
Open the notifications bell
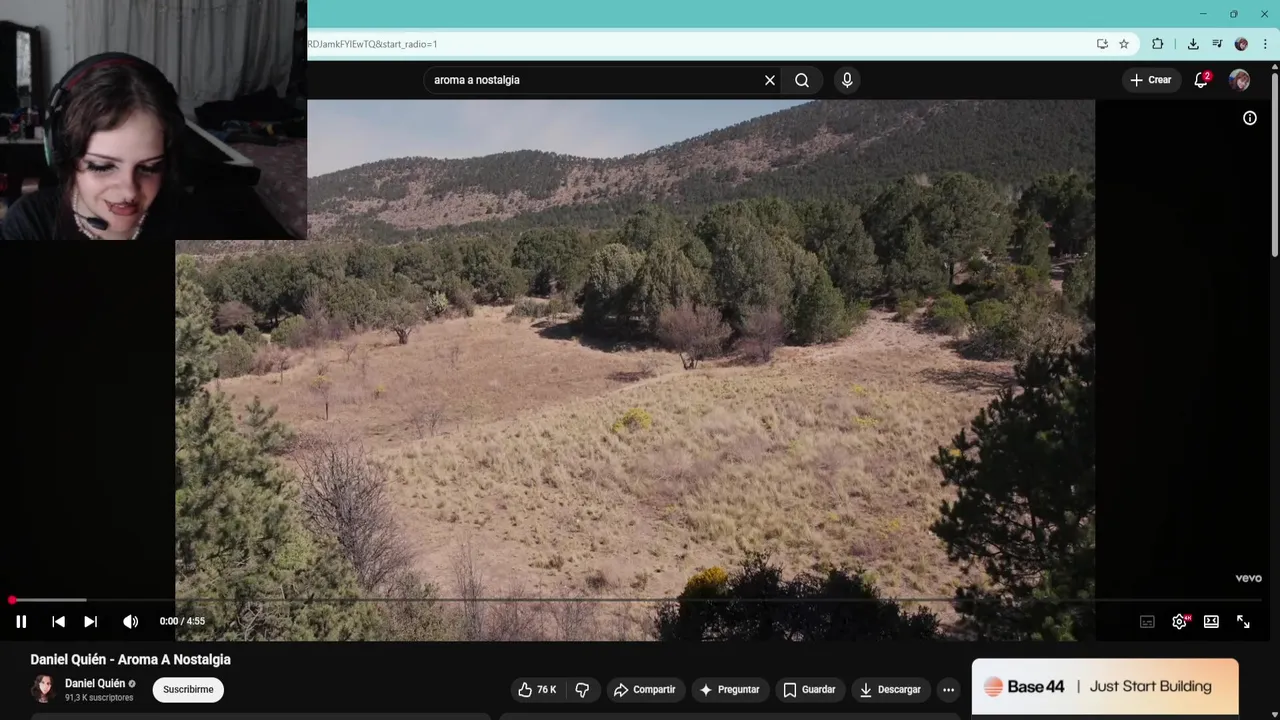[x=1201, y=80]
